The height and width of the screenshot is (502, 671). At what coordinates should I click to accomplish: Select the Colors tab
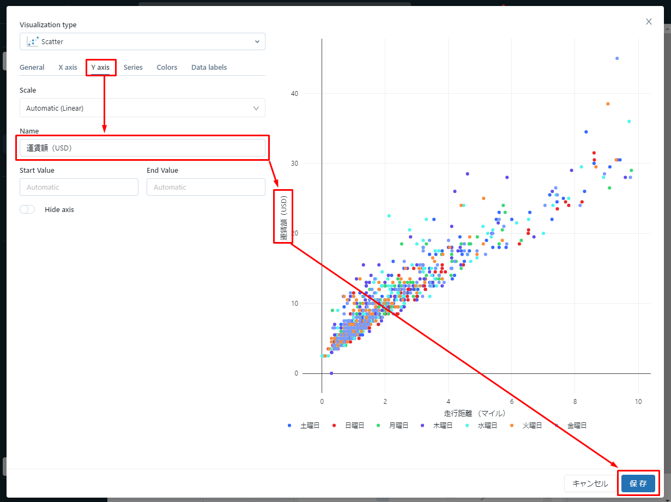pyautogui.click(x=167, y=67)
